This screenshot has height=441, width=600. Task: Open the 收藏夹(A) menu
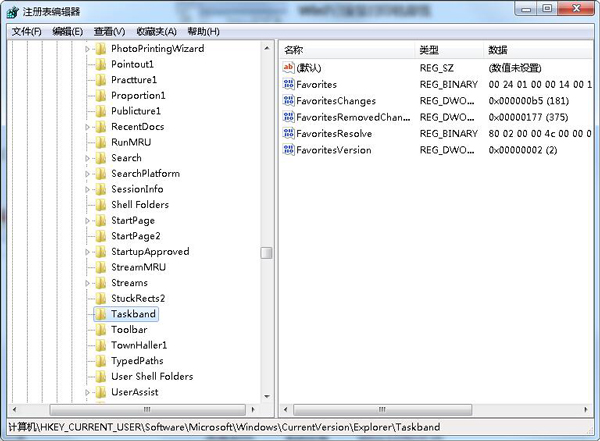point(157,31)
